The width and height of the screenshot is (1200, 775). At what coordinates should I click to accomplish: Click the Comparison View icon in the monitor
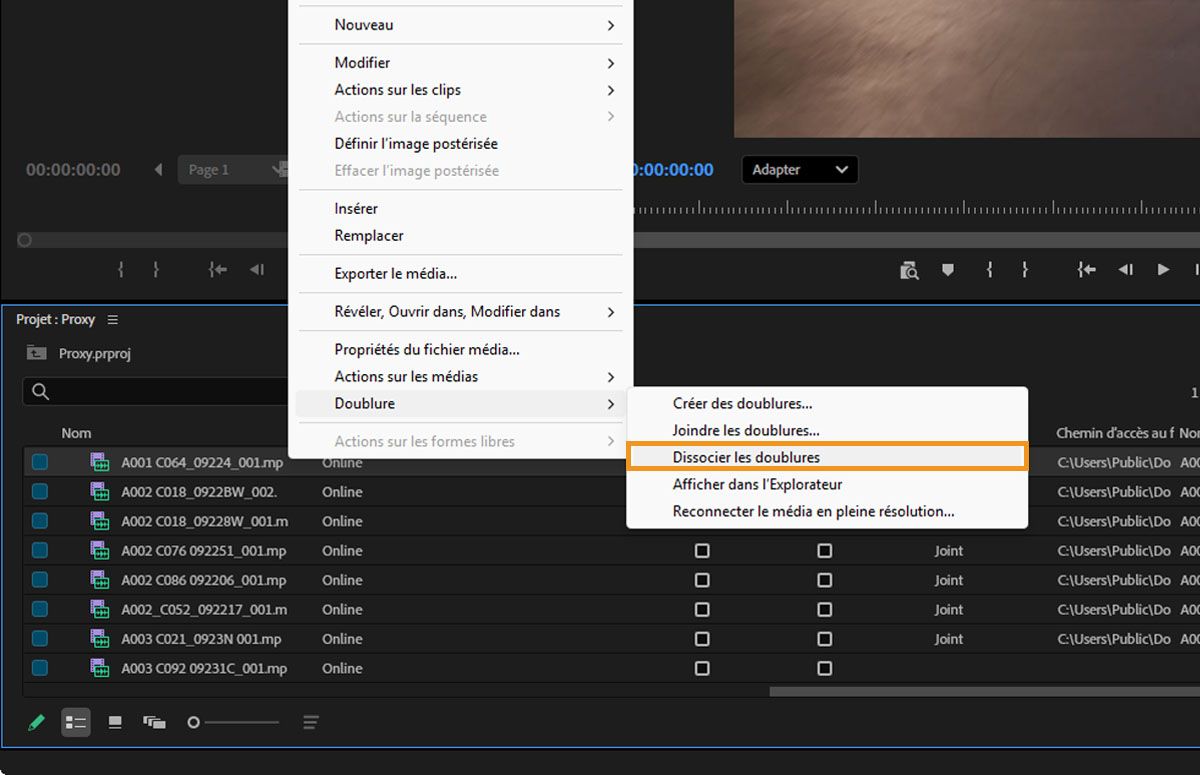[x=909, y=270]
